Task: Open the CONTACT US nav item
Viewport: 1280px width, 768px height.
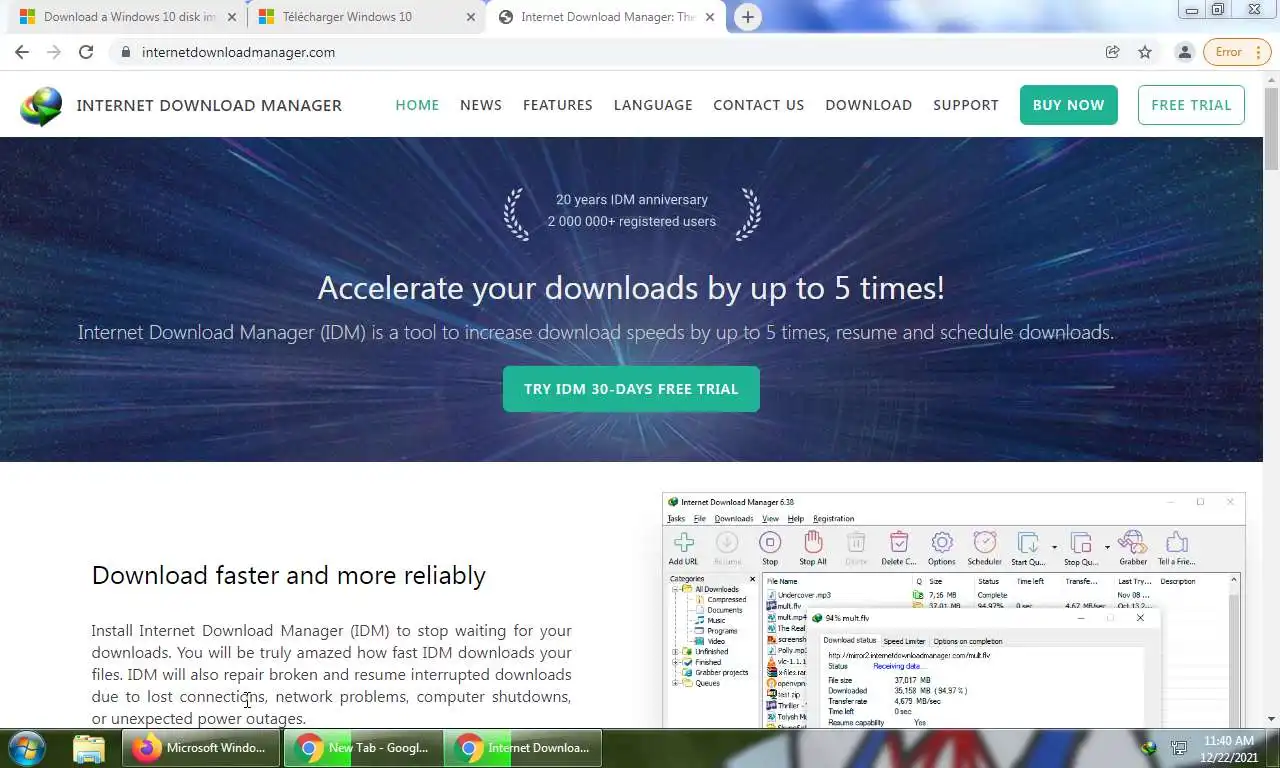Action: [758, 105]
